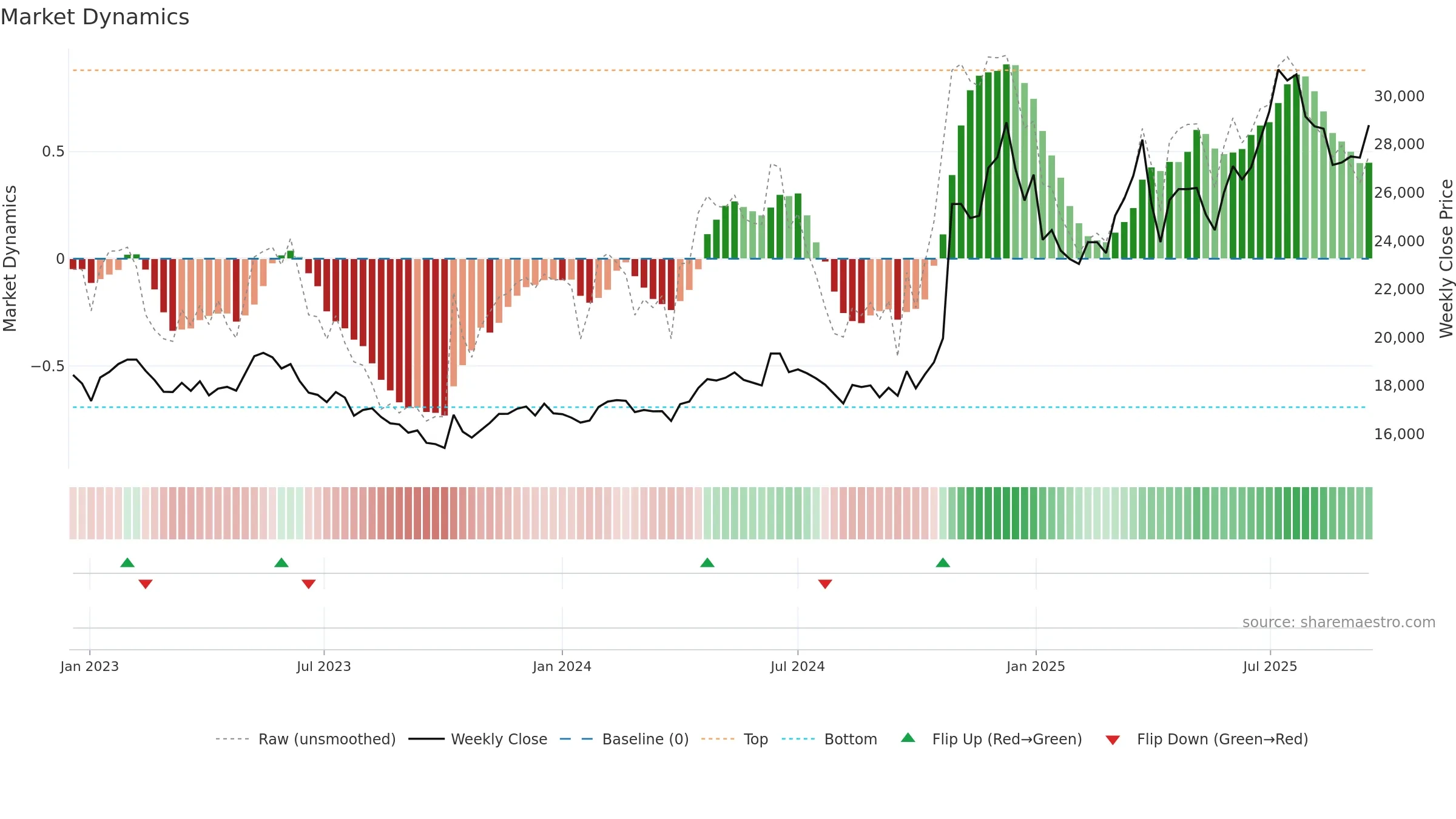Click the Jul 2024 x-axis label
Image resolution: width=1456 pixels, height=819 pixels.
(x=798, y=666)
